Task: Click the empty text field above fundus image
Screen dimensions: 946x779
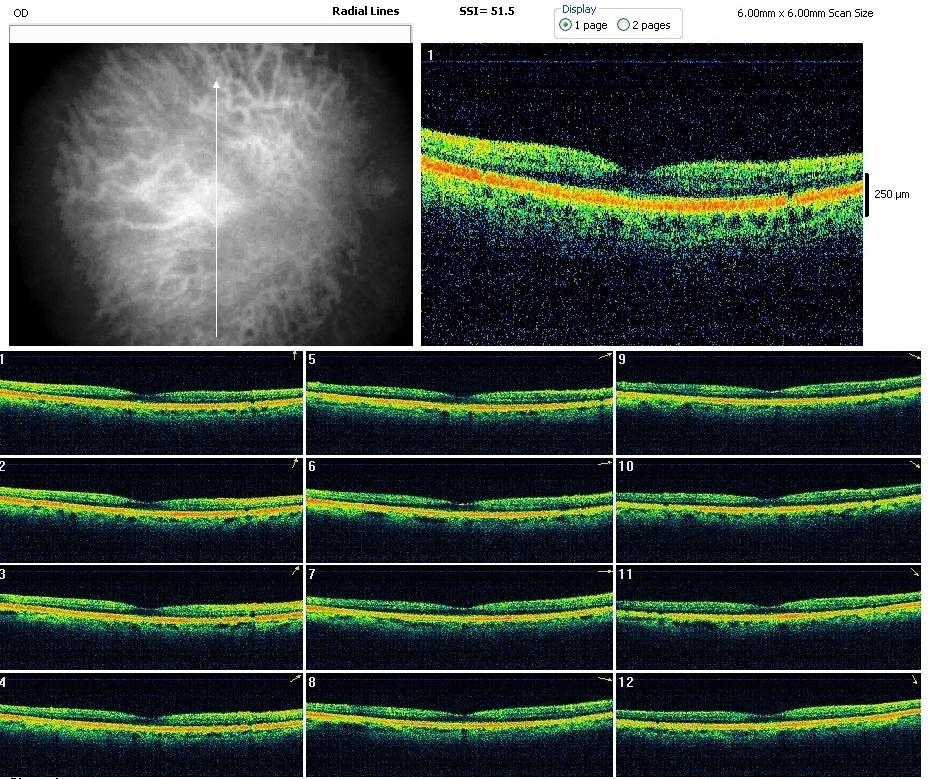Action: (210, 34)
